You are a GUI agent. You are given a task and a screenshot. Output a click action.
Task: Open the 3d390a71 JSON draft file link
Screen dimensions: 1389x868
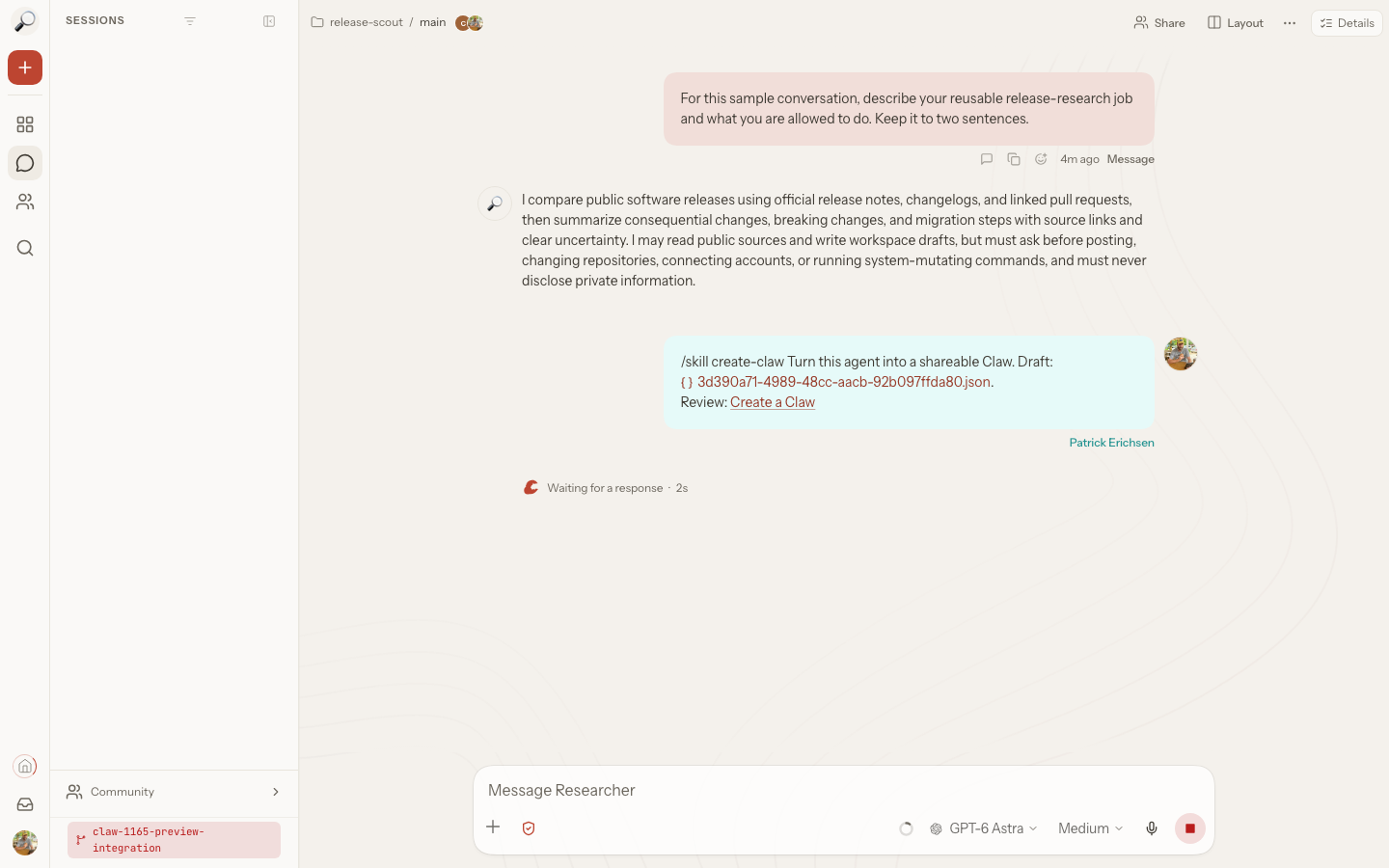point(836,382)
